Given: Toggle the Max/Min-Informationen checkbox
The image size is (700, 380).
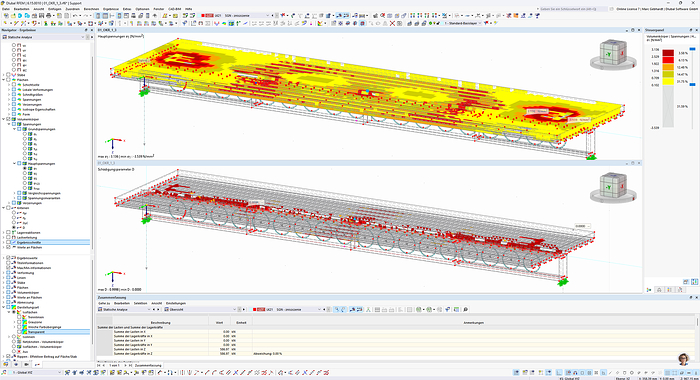Looking at the screenshot, I should tap(8, 268).
